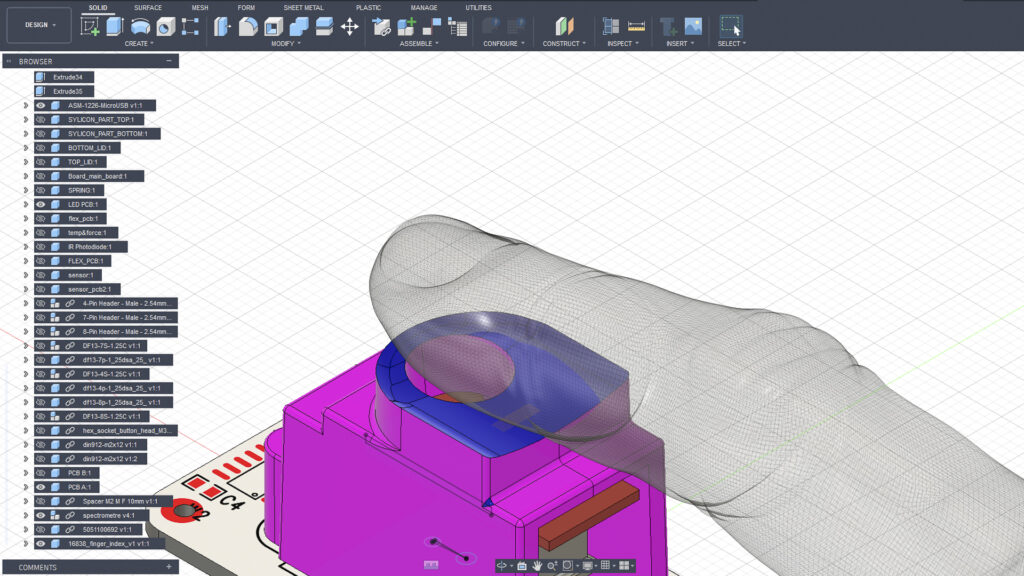1024x576 pixels.
Task: Select the Revolve tool icon
Action: pos(141,27)
